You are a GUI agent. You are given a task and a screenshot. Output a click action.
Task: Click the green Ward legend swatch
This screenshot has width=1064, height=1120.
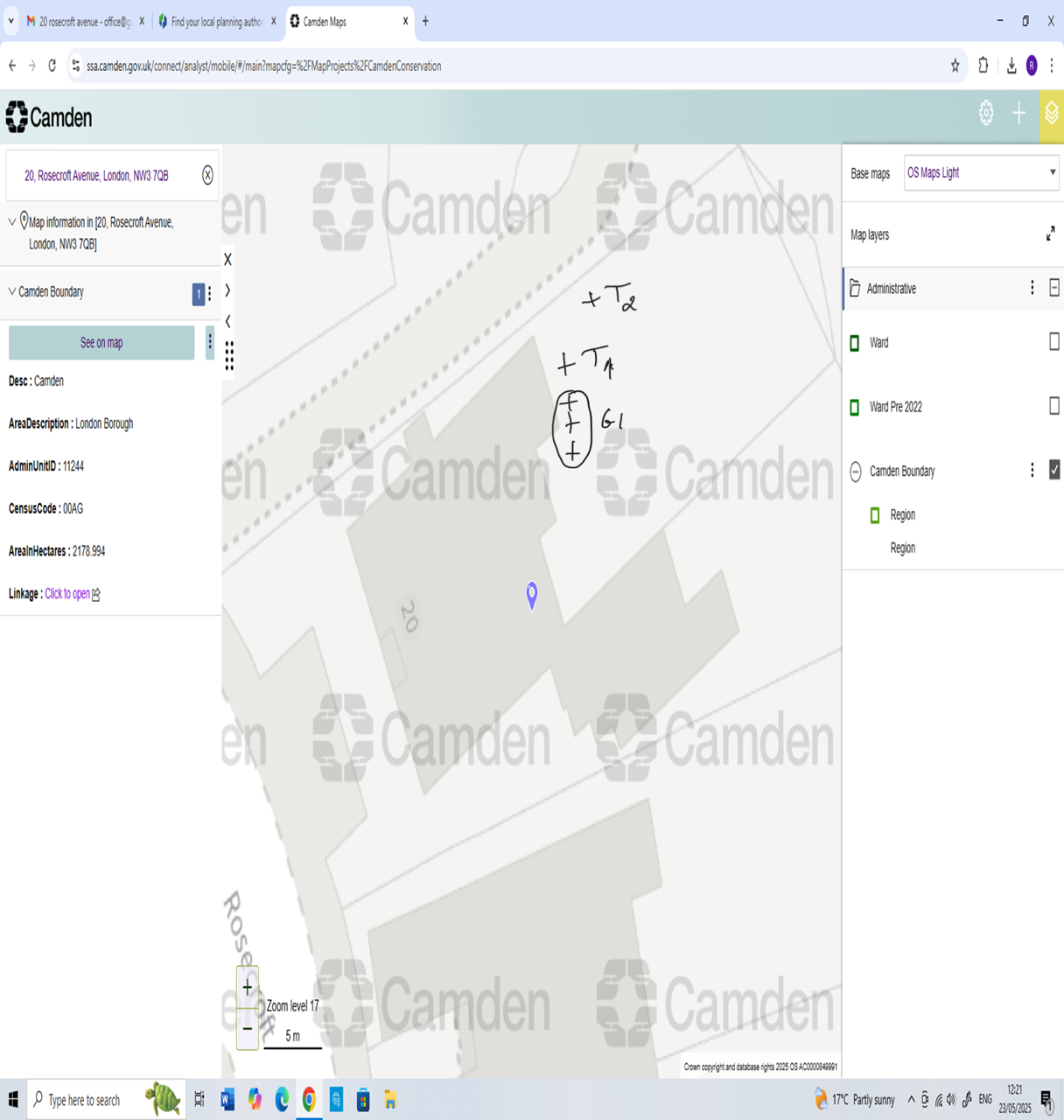point(855,343)
